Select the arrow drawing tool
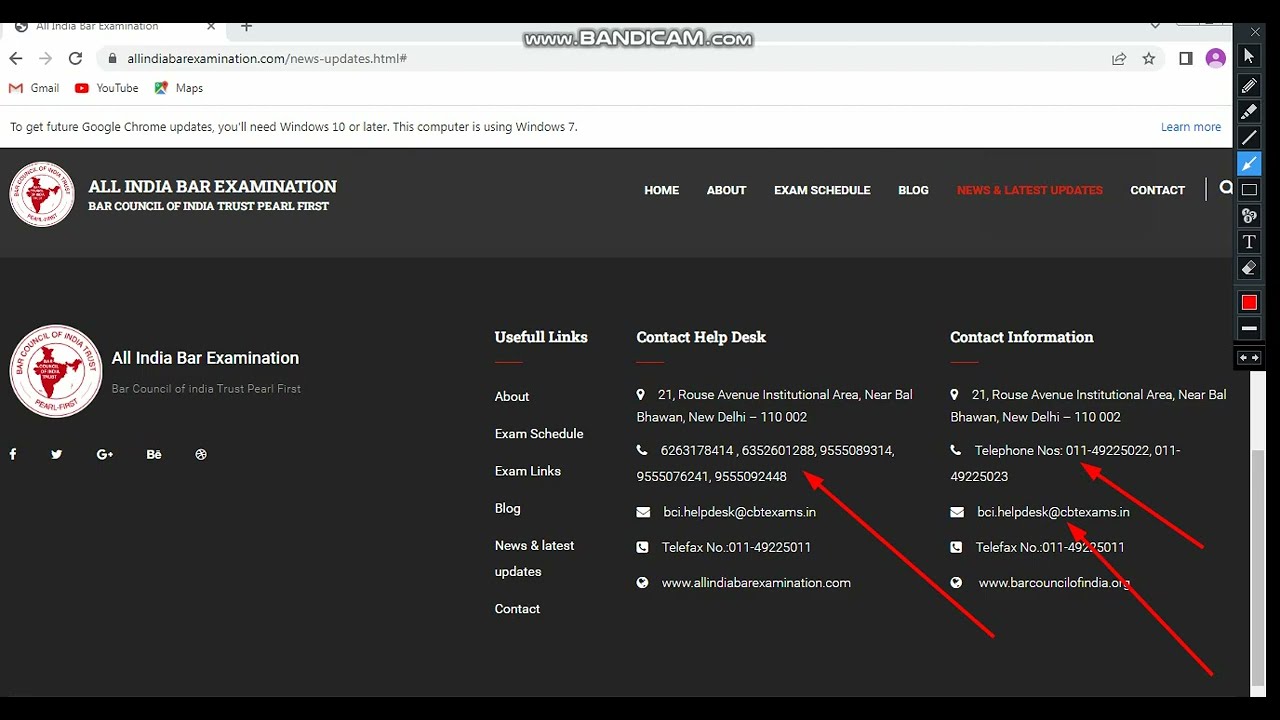1280x720 pixels. pos(1249,163)
